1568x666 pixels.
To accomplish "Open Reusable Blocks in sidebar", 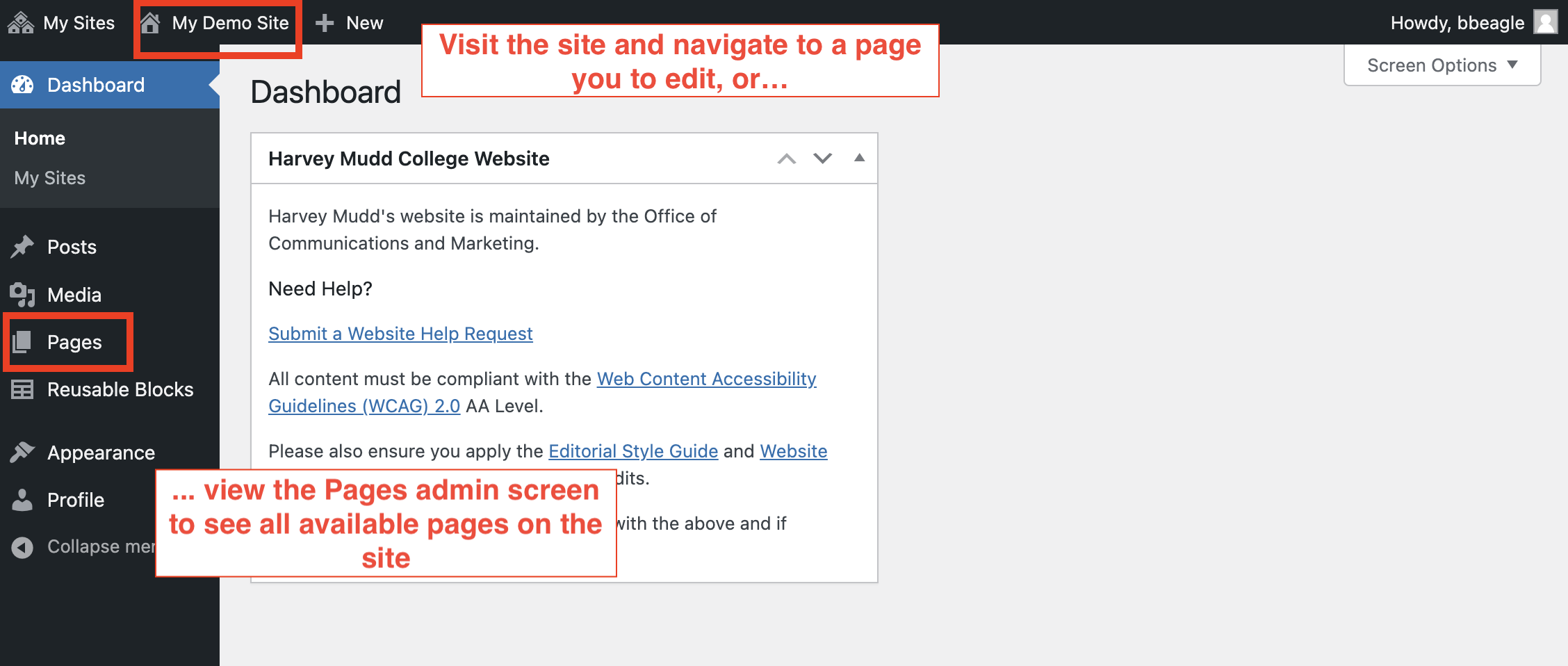I will click(120, 389).
